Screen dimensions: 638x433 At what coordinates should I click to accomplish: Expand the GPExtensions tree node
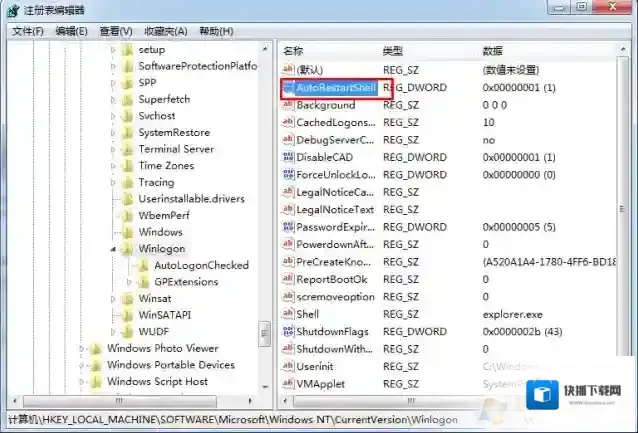[x=128, y=282]
